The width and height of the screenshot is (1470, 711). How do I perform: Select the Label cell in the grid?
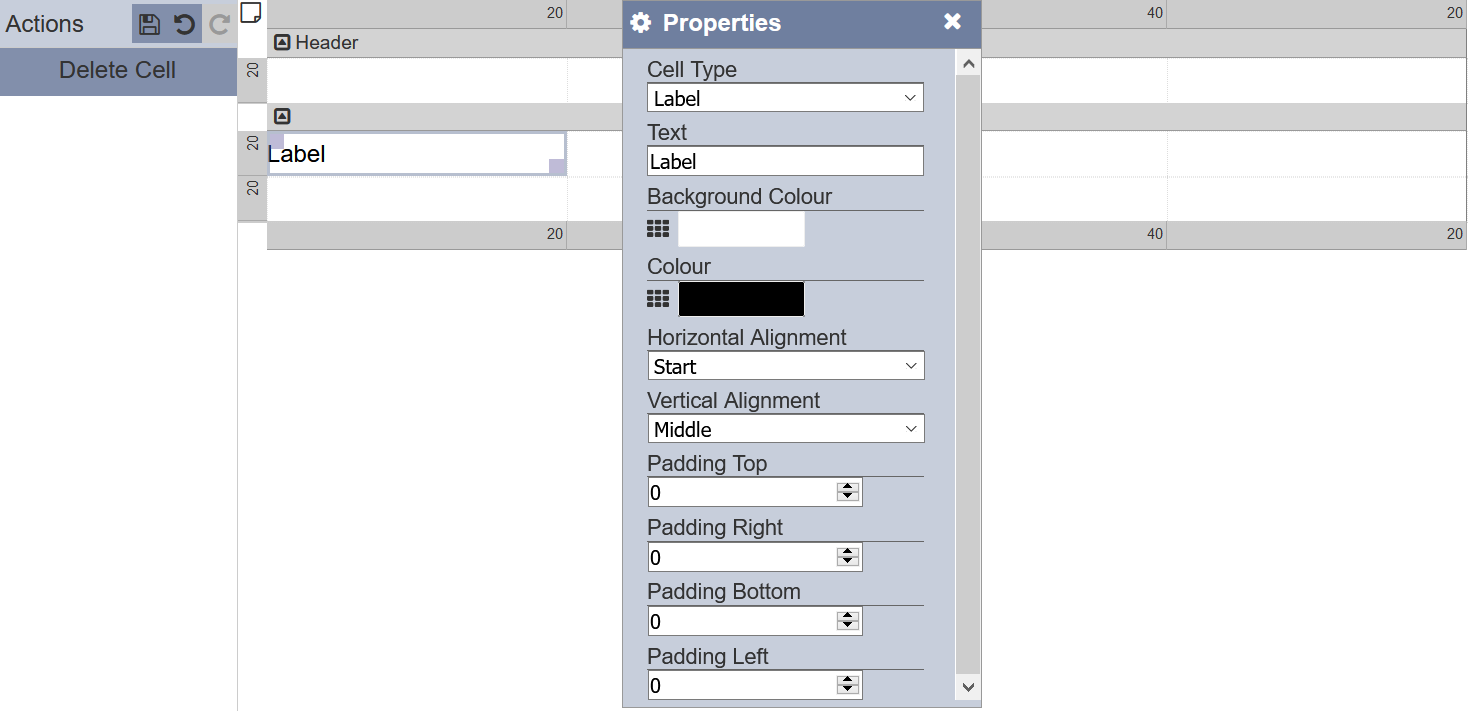[x=417, y=154]
